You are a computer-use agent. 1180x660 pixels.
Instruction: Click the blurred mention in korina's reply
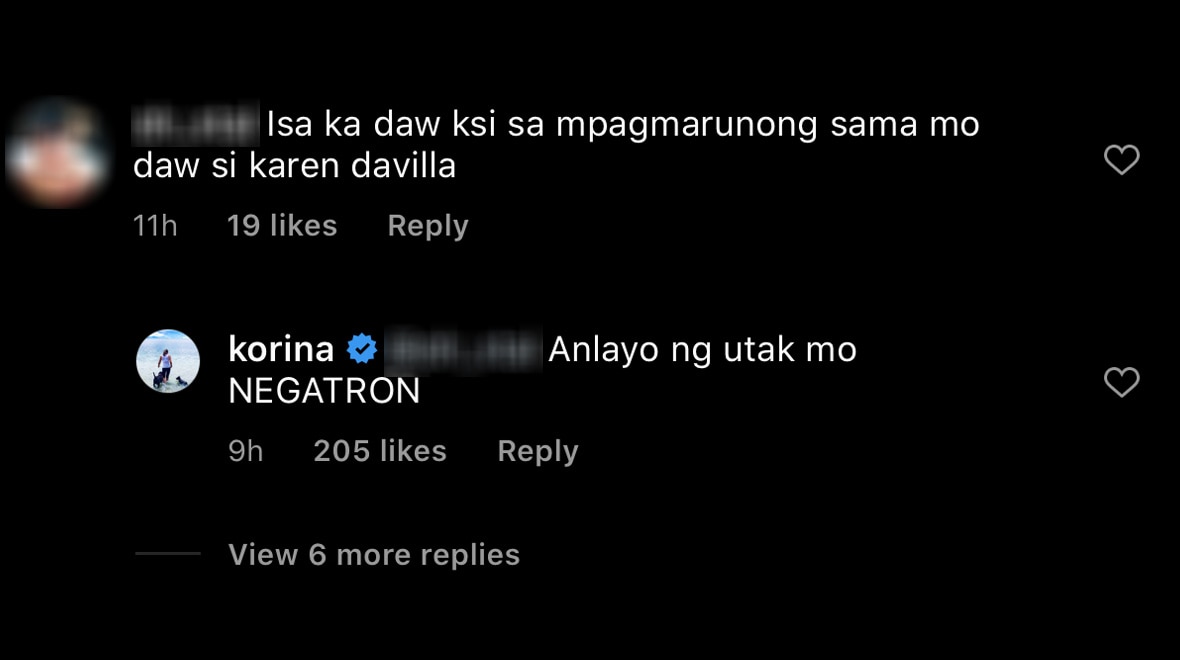coord(464,350)
